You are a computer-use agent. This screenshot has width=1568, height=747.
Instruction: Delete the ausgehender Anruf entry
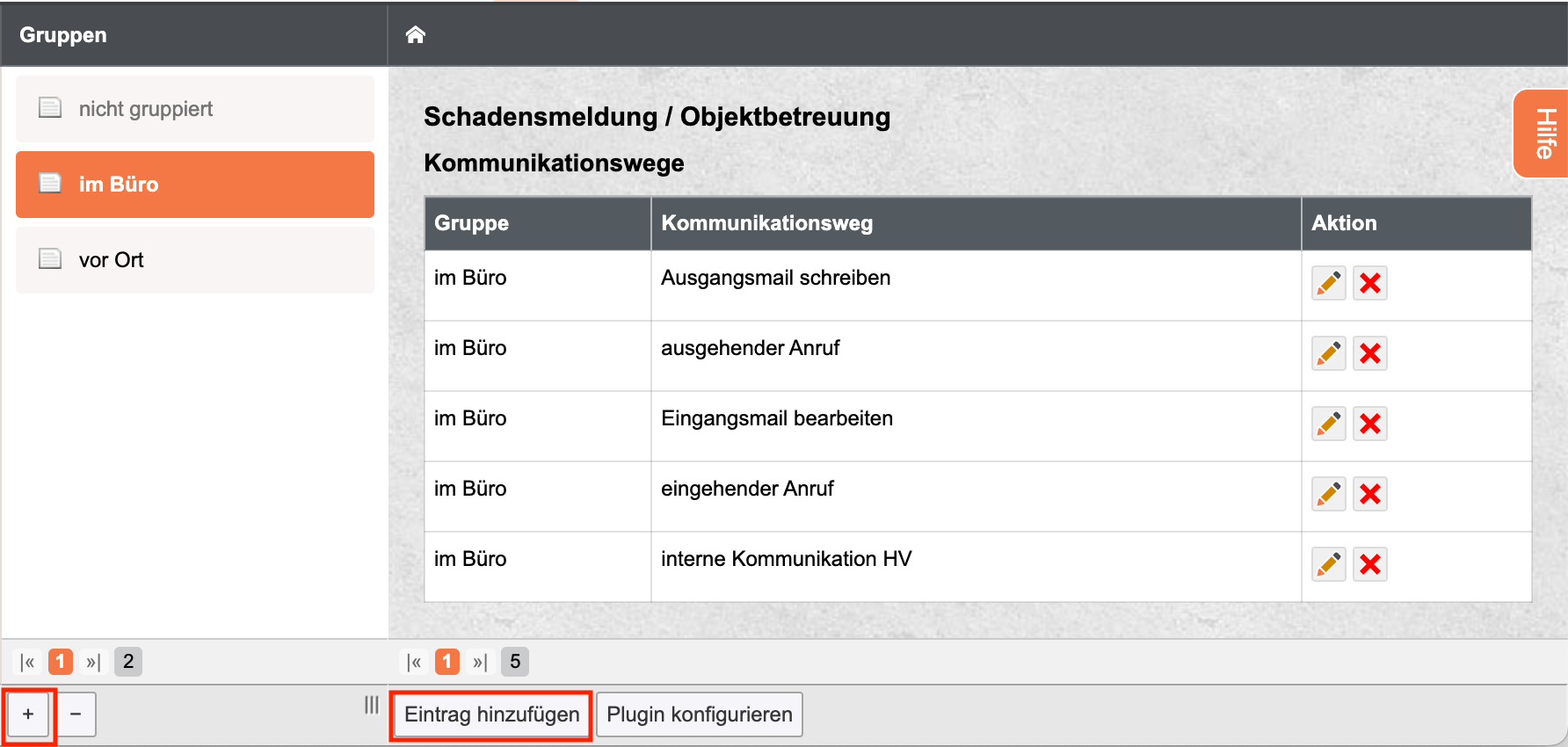[x=1370, y=353]
